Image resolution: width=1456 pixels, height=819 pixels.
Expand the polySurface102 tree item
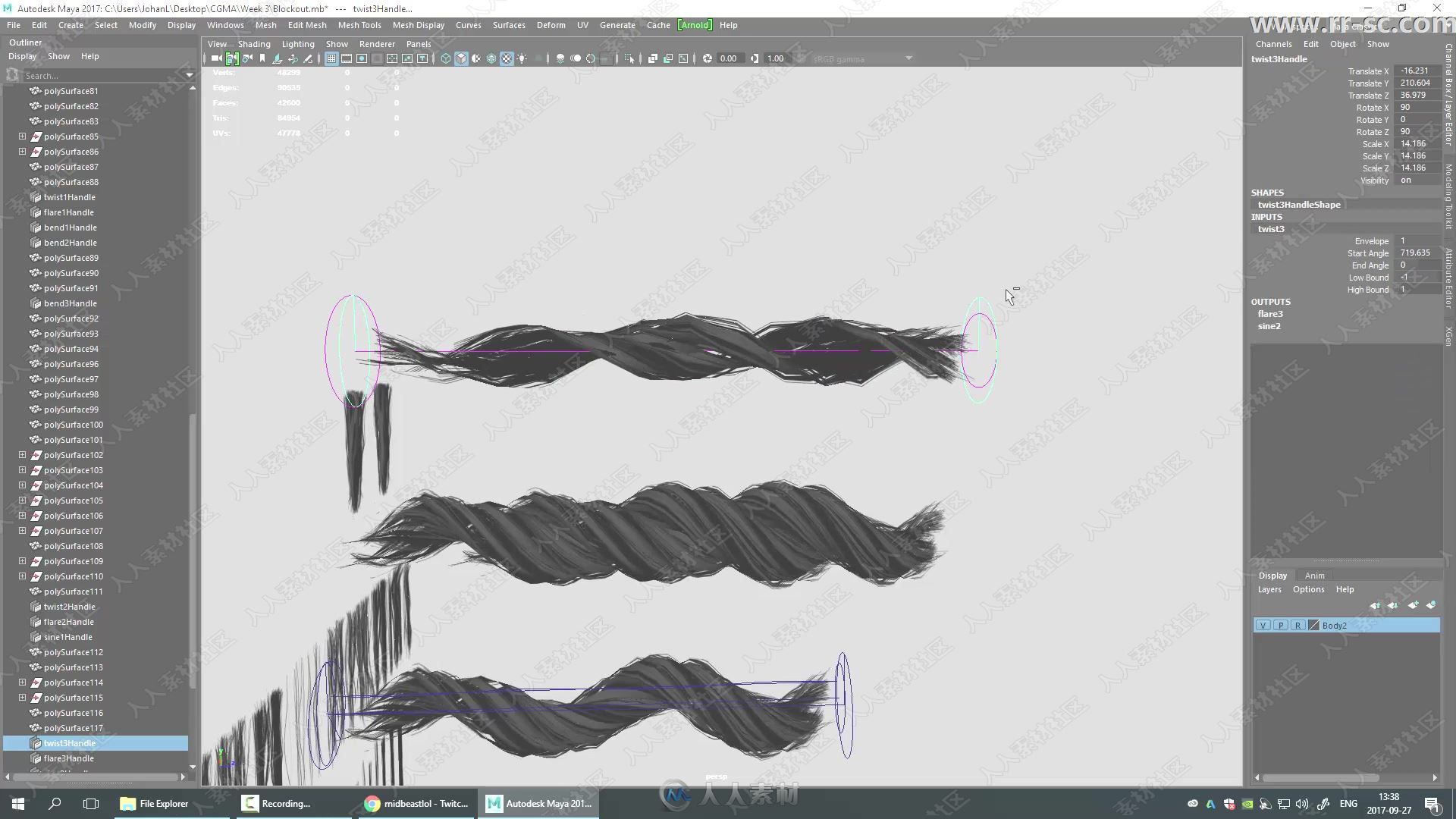22,454
